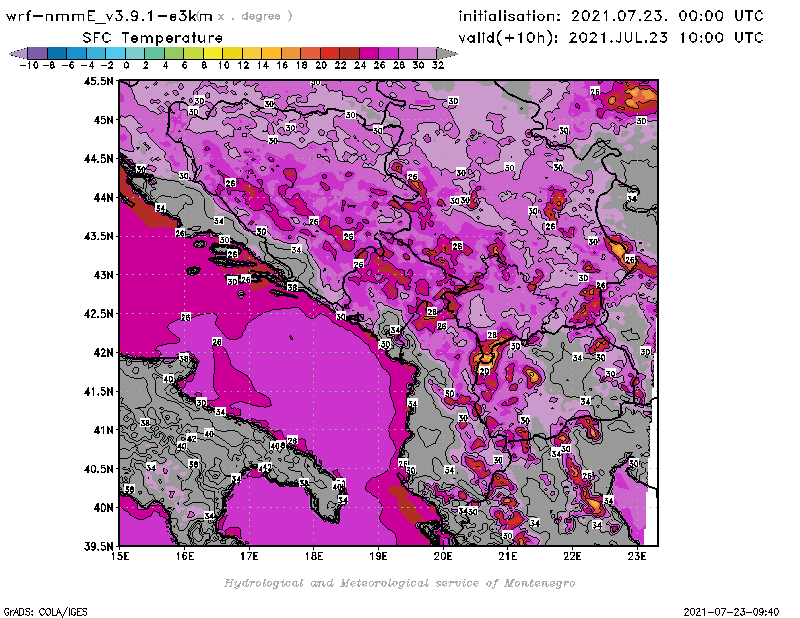800x618 pixels.
Task: Click the pale pink colorbar swatch between 30 and 32
Action: point(427,53)
